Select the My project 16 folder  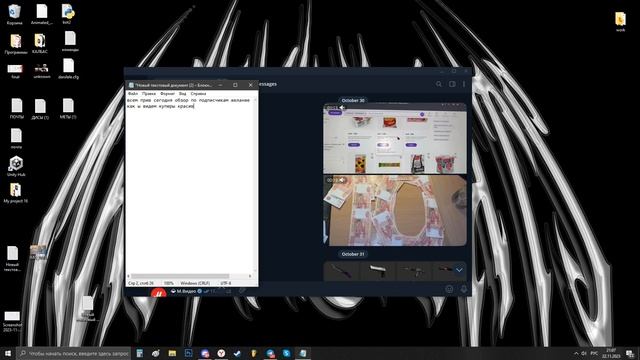[16, 193]
